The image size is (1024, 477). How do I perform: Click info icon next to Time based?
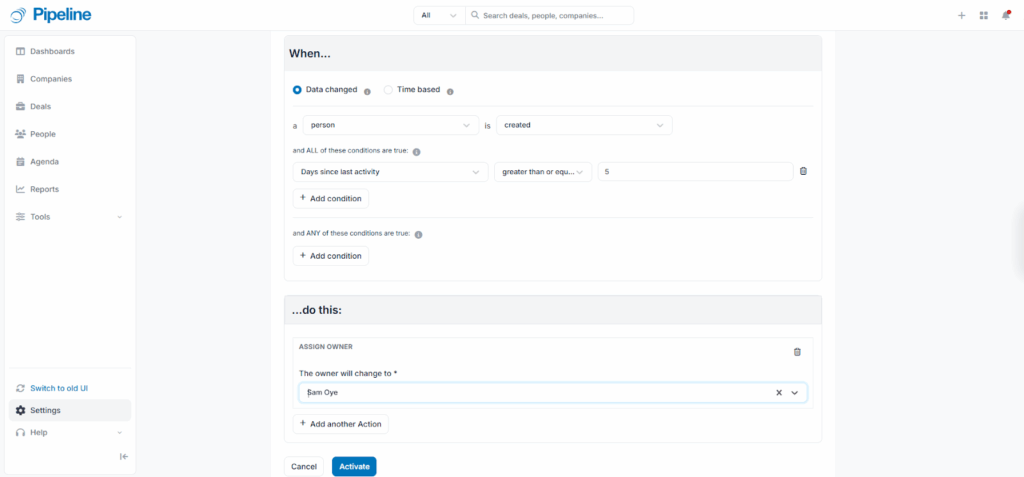(x=450, y=91)
